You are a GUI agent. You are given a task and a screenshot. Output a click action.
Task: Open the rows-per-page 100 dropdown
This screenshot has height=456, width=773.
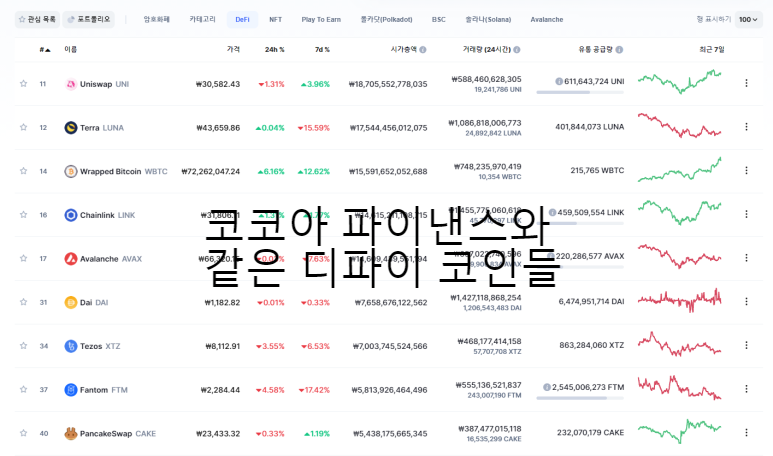tap(748, 20)
